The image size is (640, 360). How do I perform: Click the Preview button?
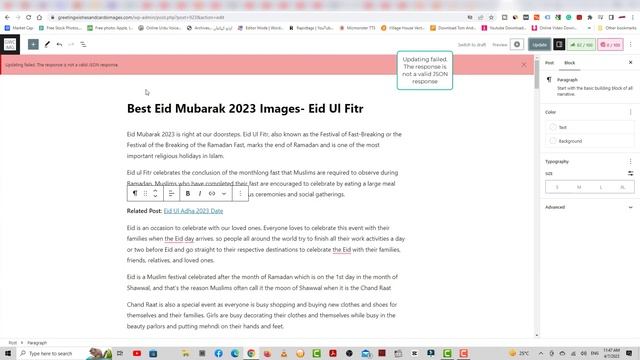pyautogui.click(x=500, y=44)
